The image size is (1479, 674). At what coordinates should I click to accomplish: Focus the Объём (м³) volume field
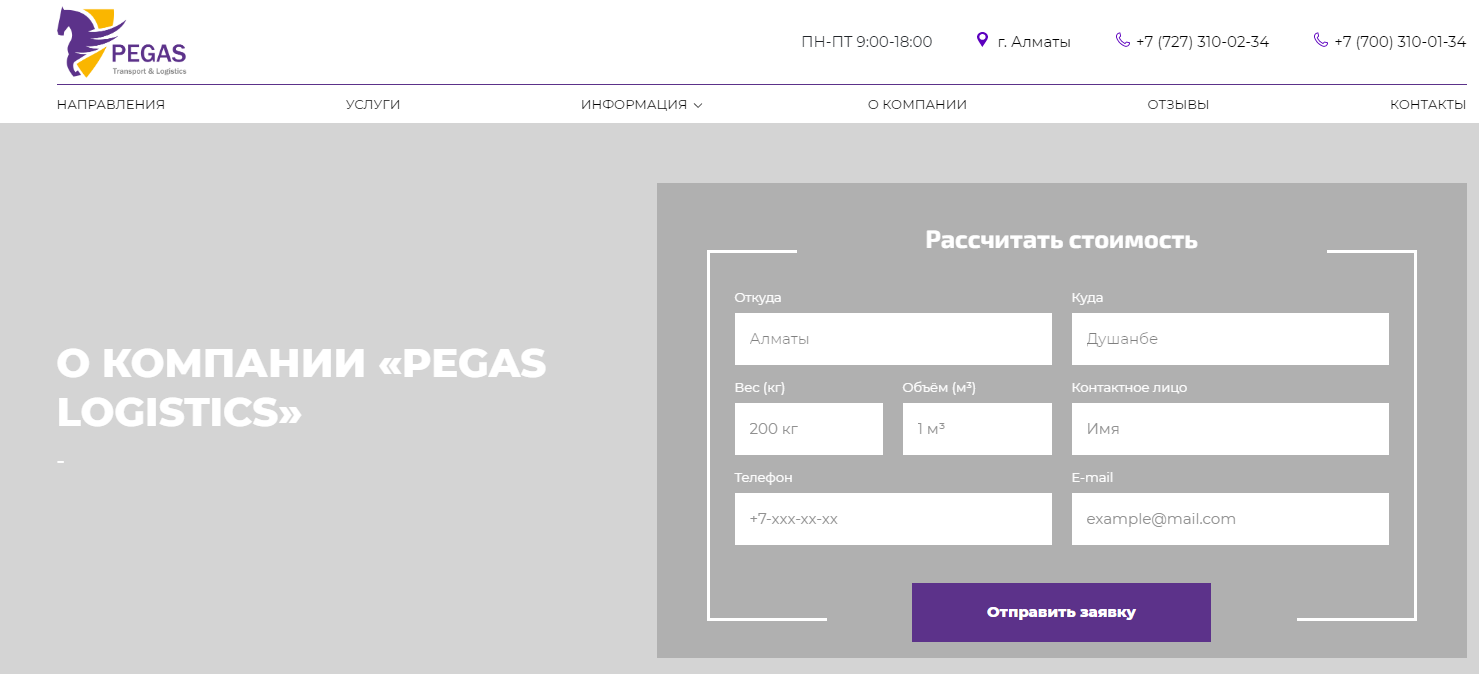coord(977,429)
